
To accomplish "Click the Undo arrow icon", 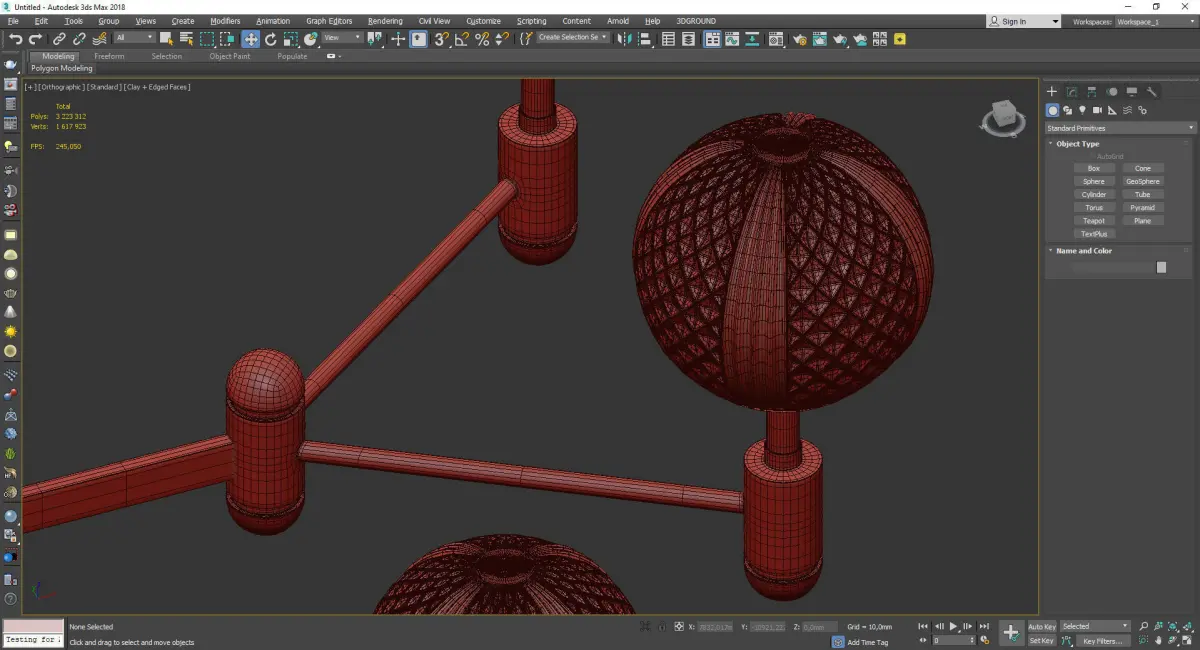I will 15,39.
